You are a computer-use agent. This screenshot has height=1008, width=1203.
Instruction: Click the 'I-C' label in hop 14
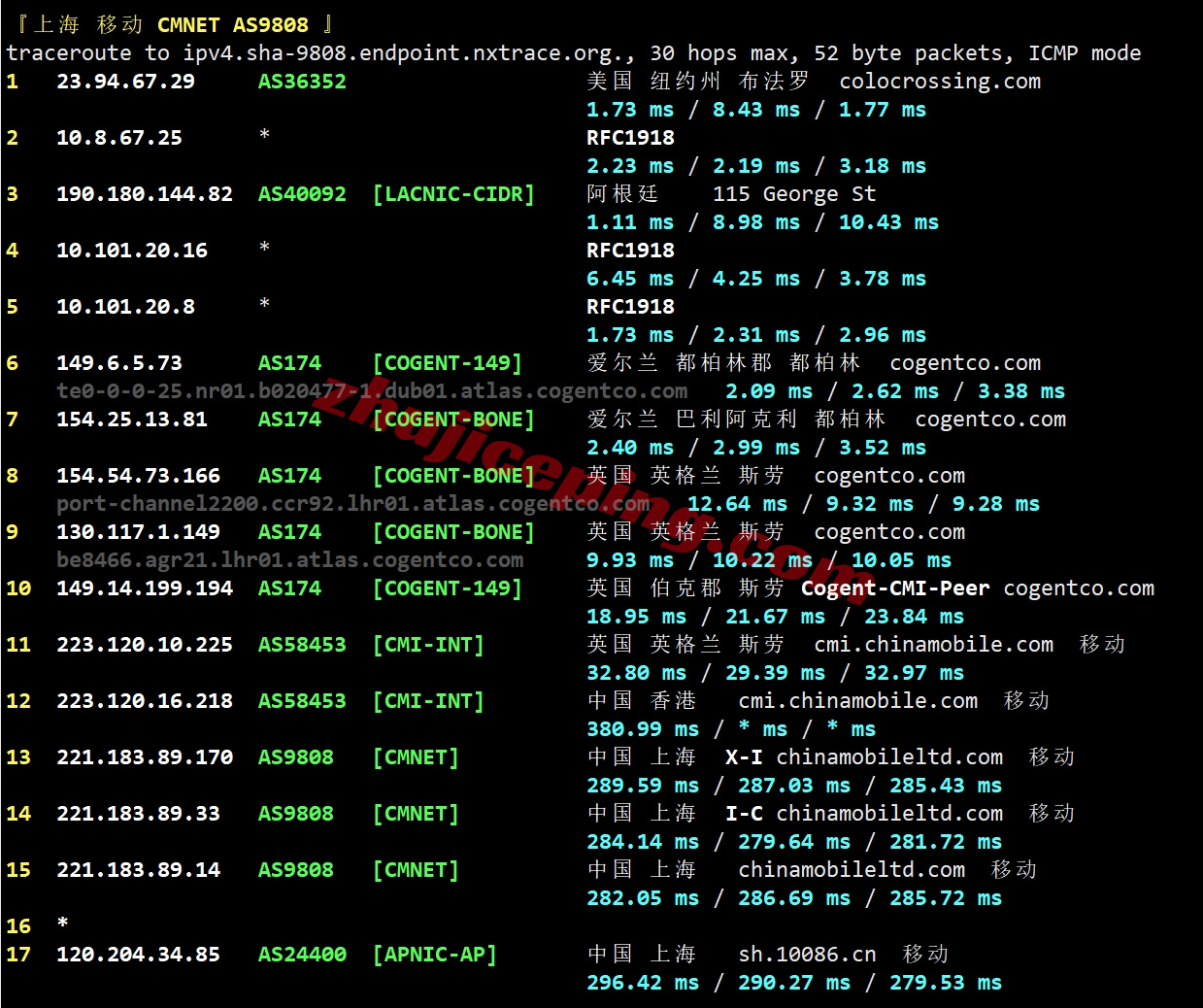744,814
